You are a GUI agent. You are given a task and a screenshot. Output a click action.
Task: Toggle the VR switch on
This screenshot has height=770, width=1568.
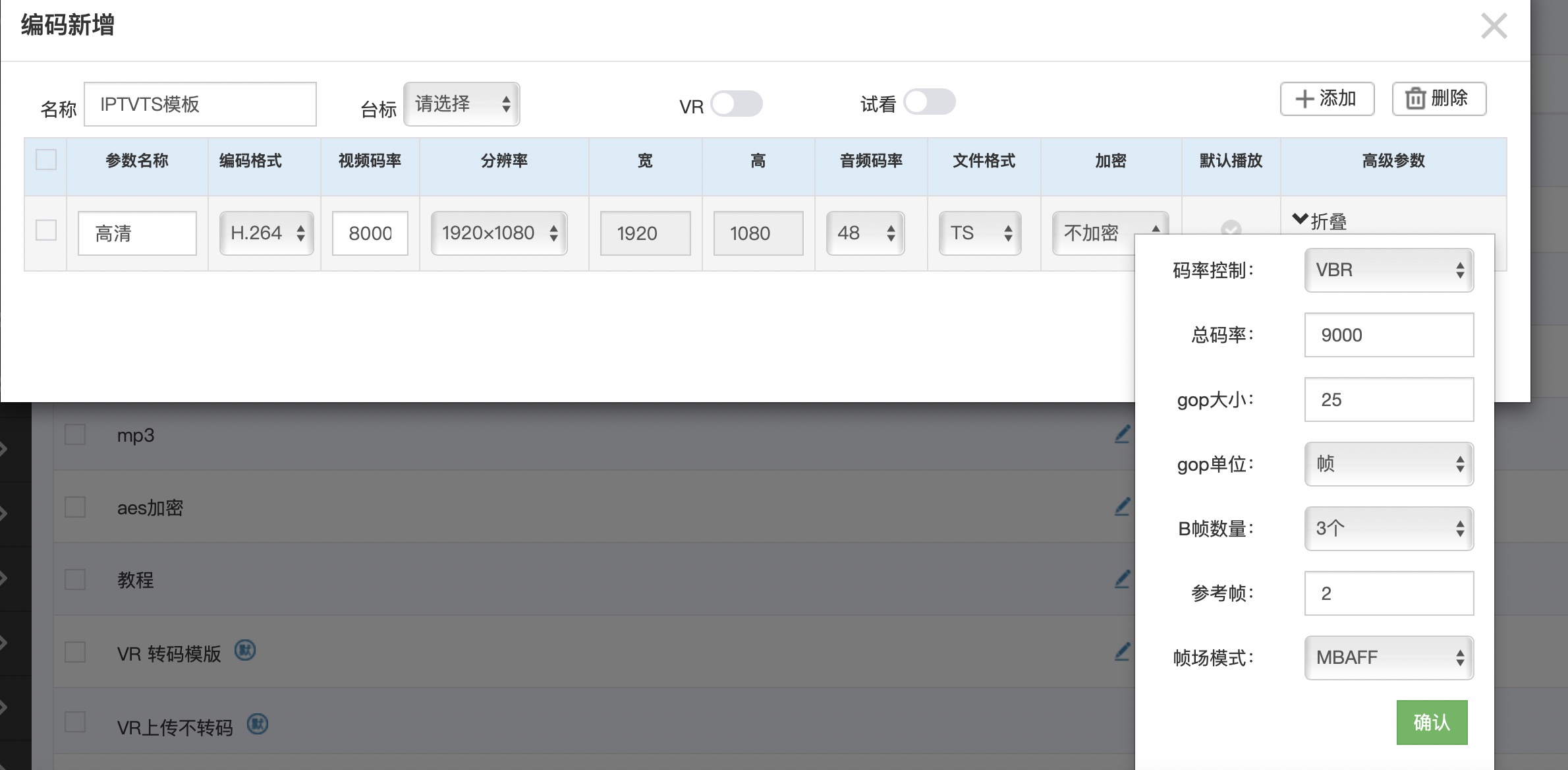pyautogui.click(x=737, y=104)
